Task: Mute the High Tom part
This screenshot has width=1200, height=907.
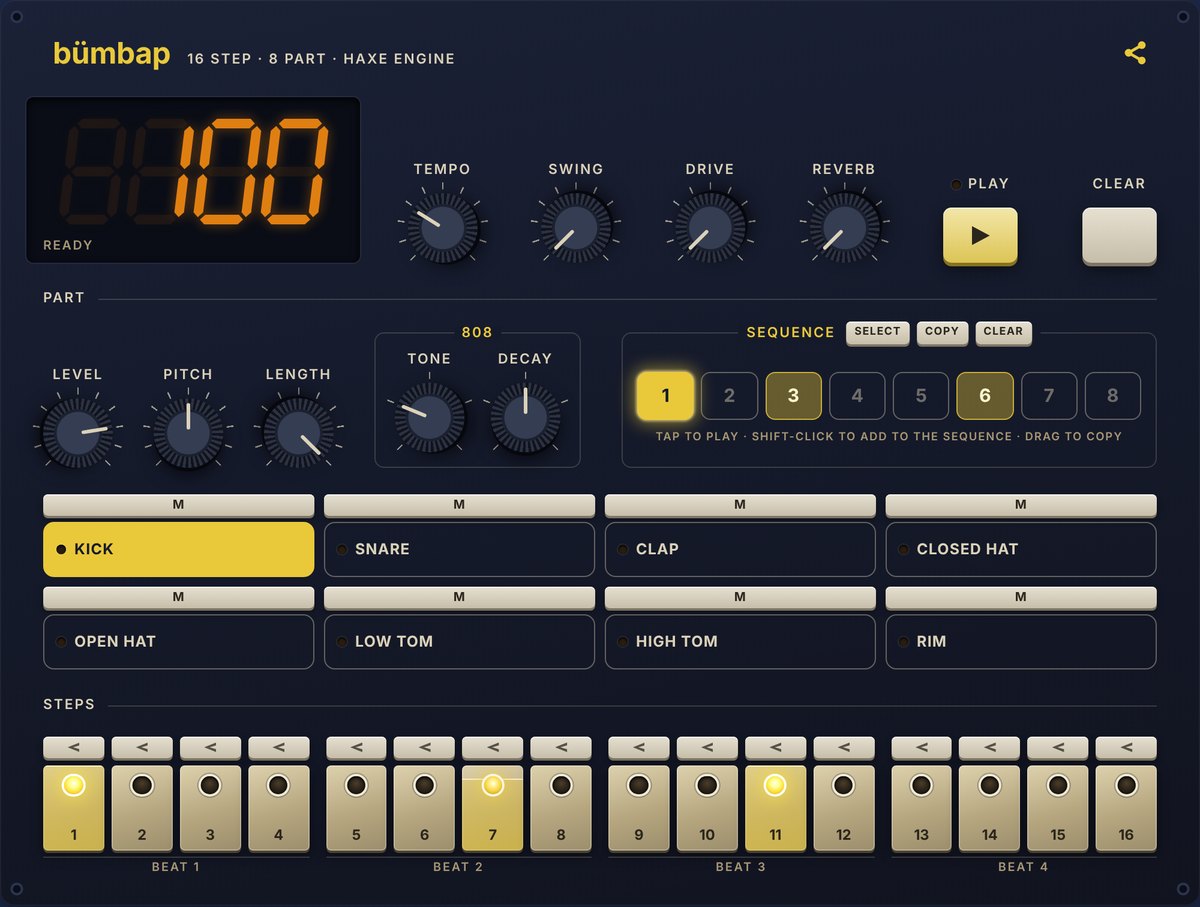Action: pyautogui.click(x=740, y=597)
